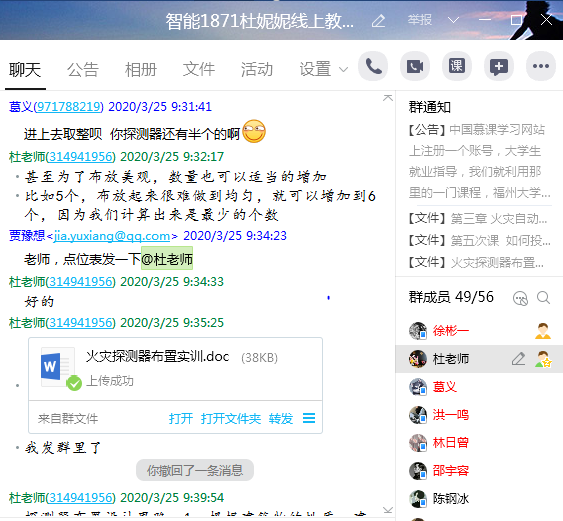
Task: Click the chat scroll-up arrow
Action: pos(388,98)
